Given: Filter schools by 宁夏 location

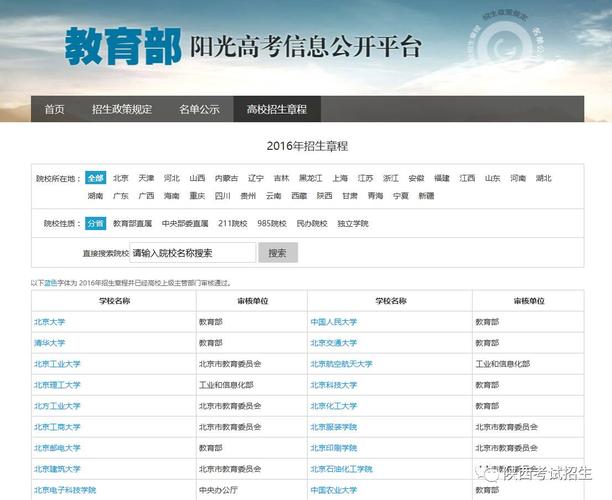Looking at the screenshot, I should click(401, 196).
